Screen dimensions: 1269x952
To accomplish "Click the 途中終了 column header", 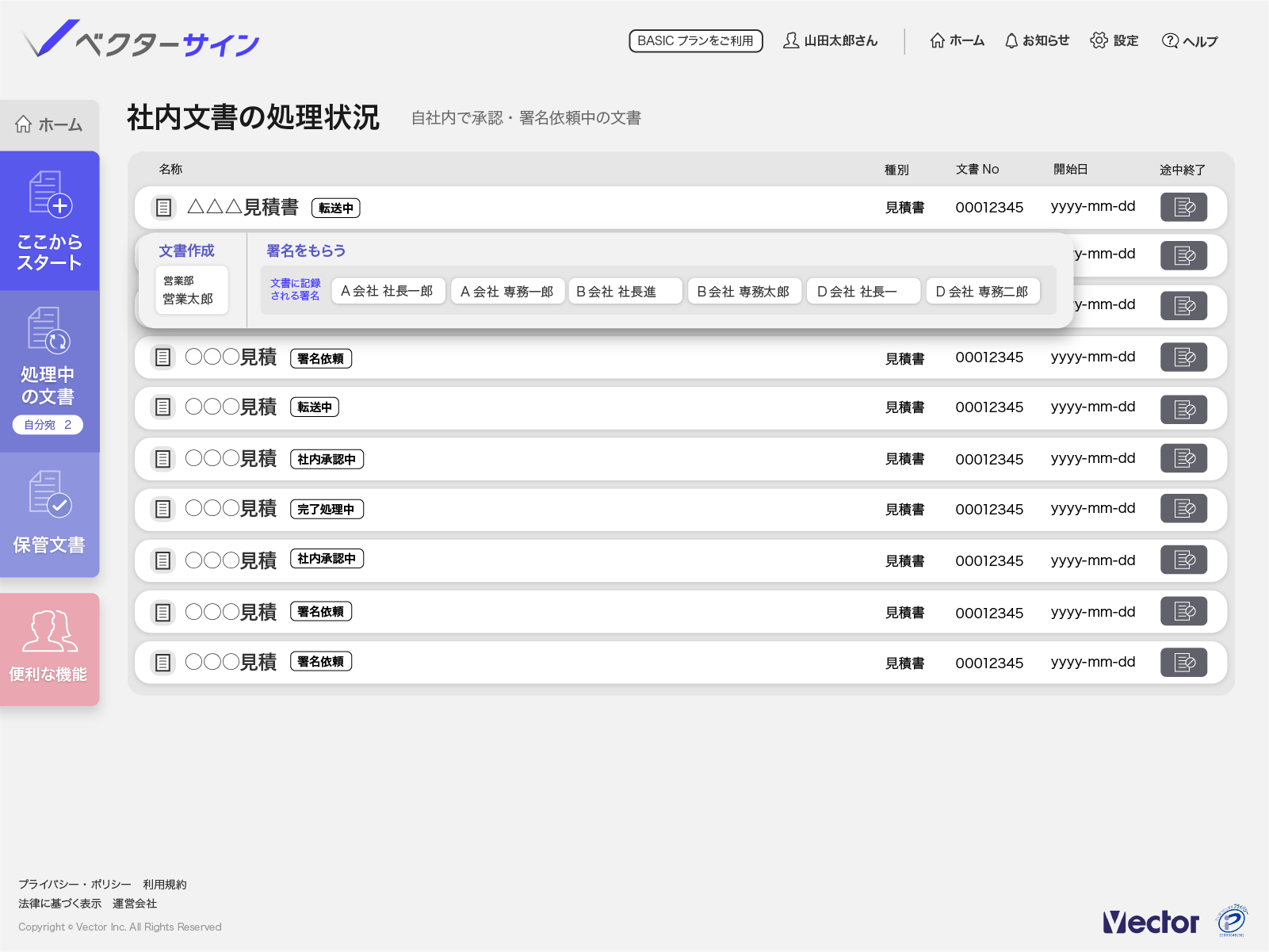I will coord(1182,170).
